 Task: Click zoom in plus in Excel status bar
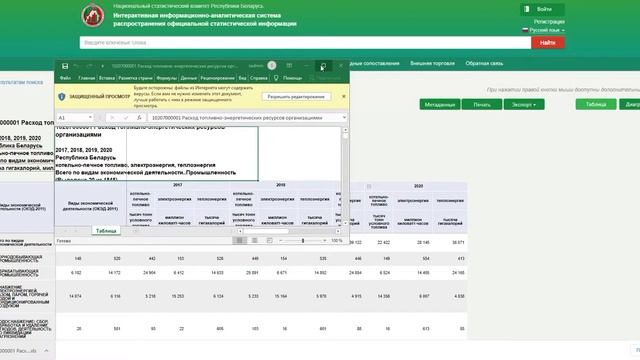click(324, 241)
